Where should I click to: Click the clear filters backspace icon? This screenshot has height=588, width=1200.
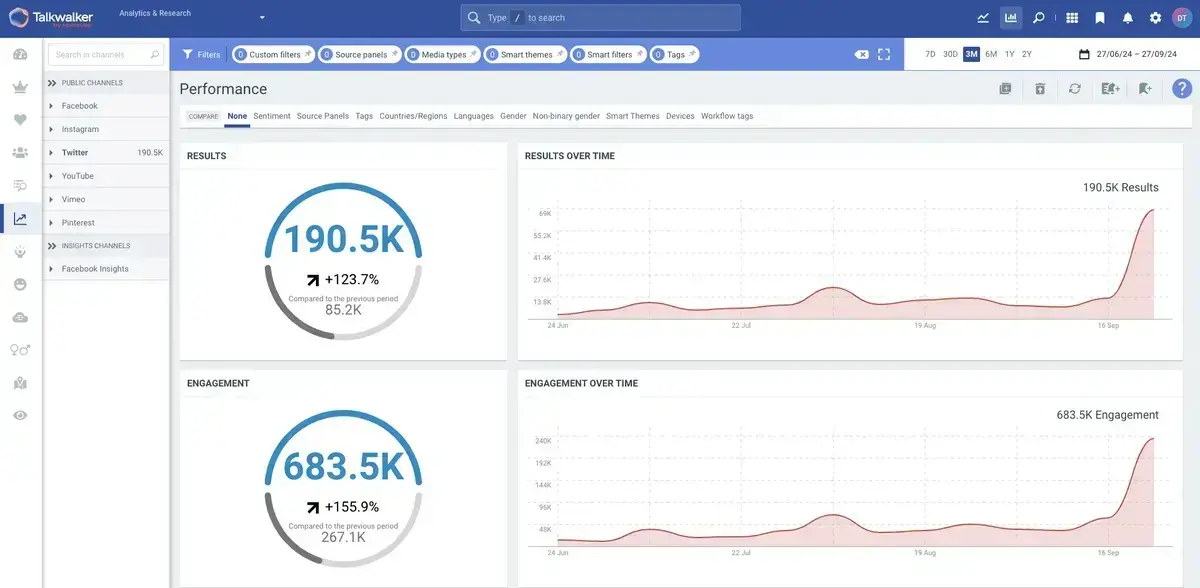(861, 55)
